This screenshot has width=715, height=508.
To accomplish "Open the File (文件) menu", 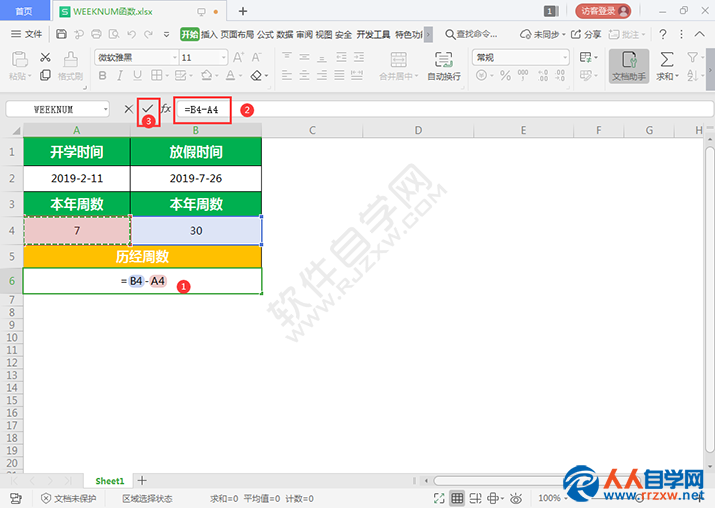I will (26, 34).
